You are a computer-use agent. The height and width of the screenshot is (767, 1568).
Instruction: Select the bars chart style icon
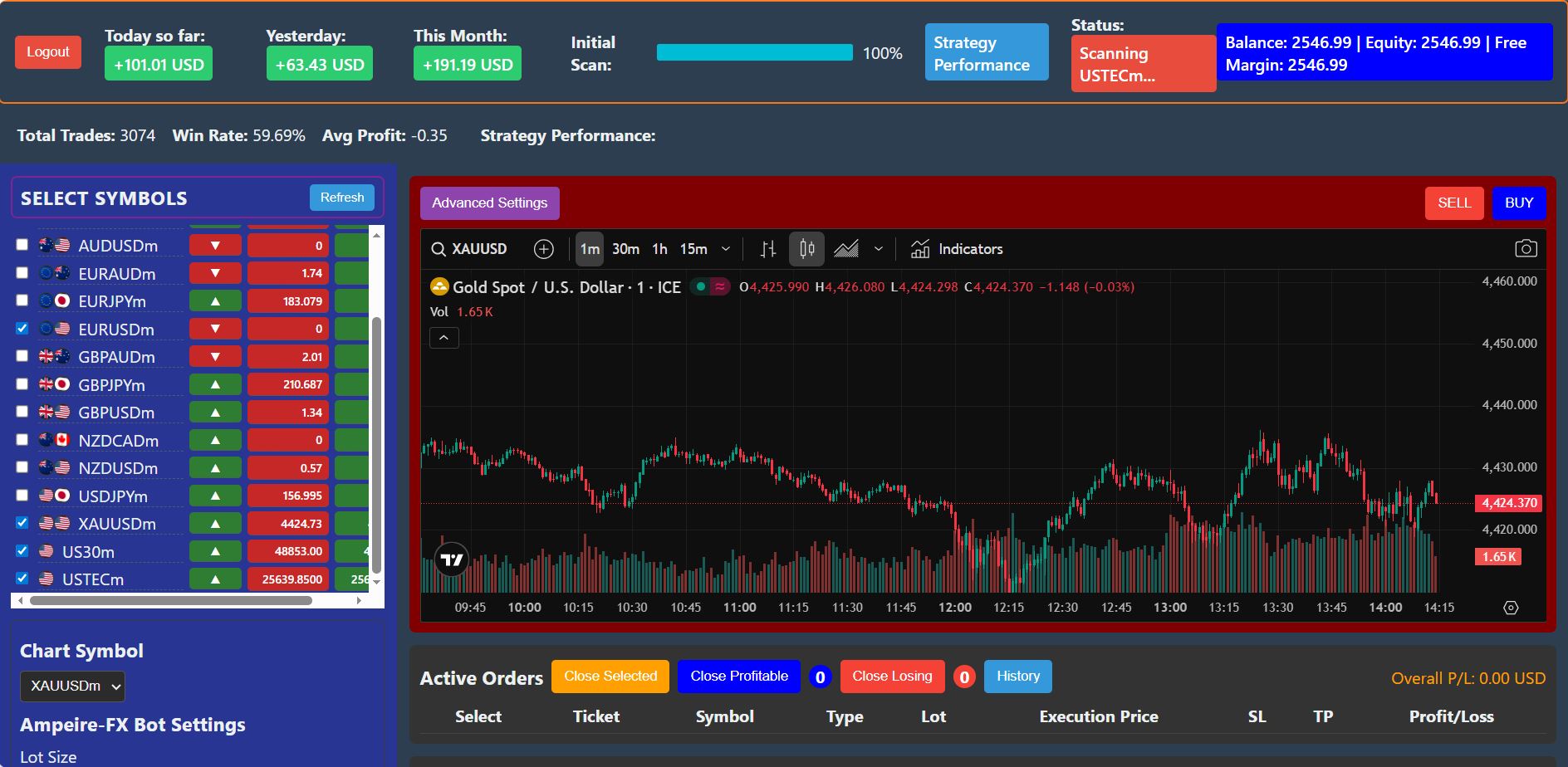coord(768,249)
